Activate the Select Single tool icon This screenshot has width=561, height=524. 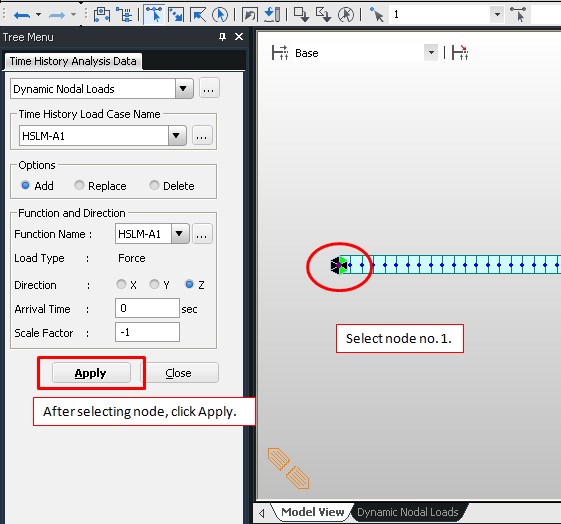[153, 15]
